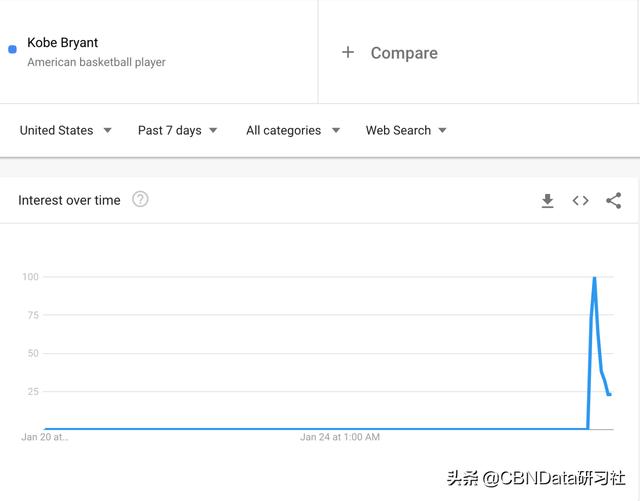Click the 75 value on y-axis
Viewport: 640px width, 501px height.
pos(30,315)
